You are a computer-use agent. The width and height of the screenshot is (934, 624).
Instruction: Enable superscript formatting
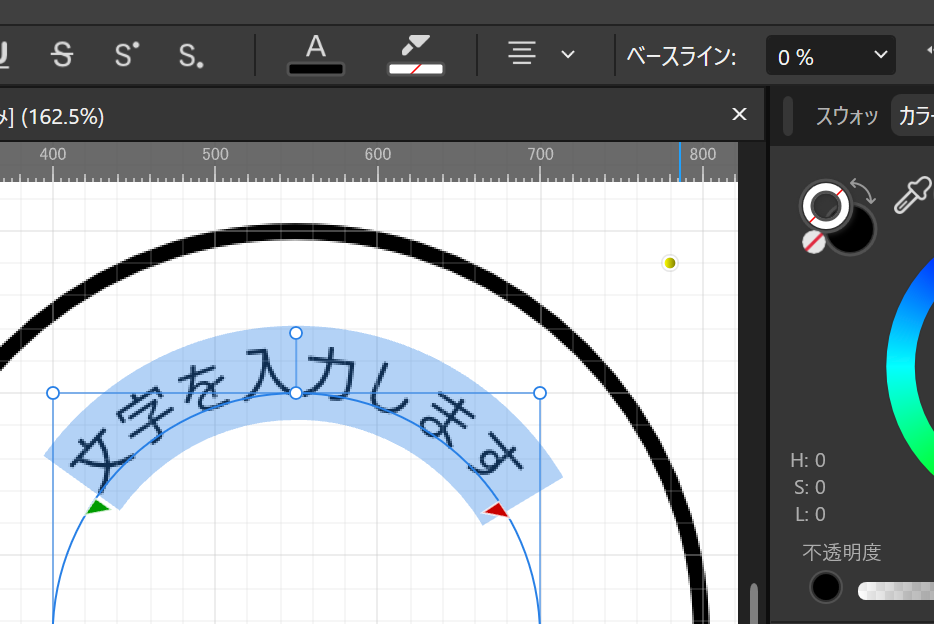tap(125, 55)
